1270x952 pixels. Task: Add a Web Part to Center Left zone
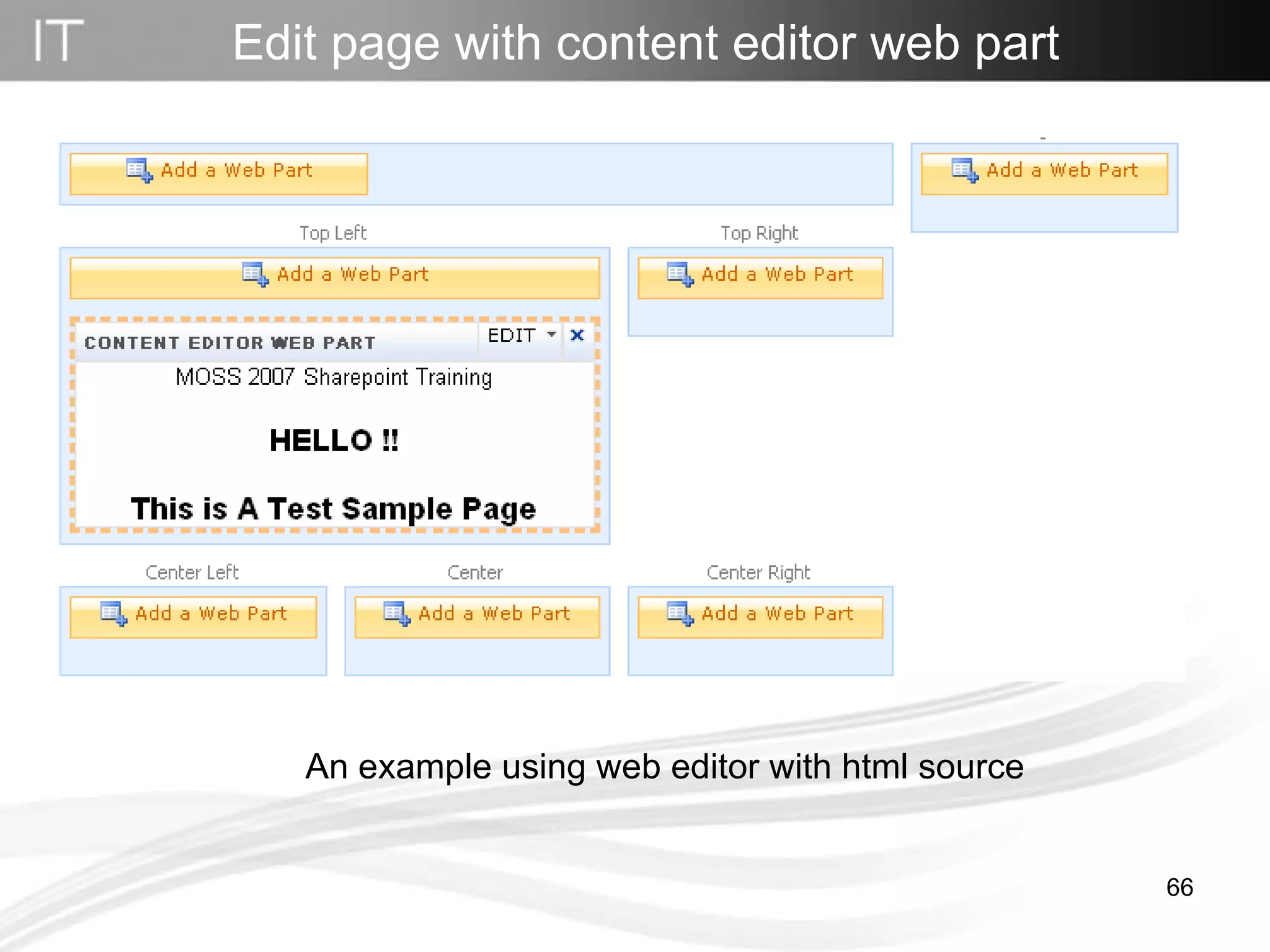[193, 617]
